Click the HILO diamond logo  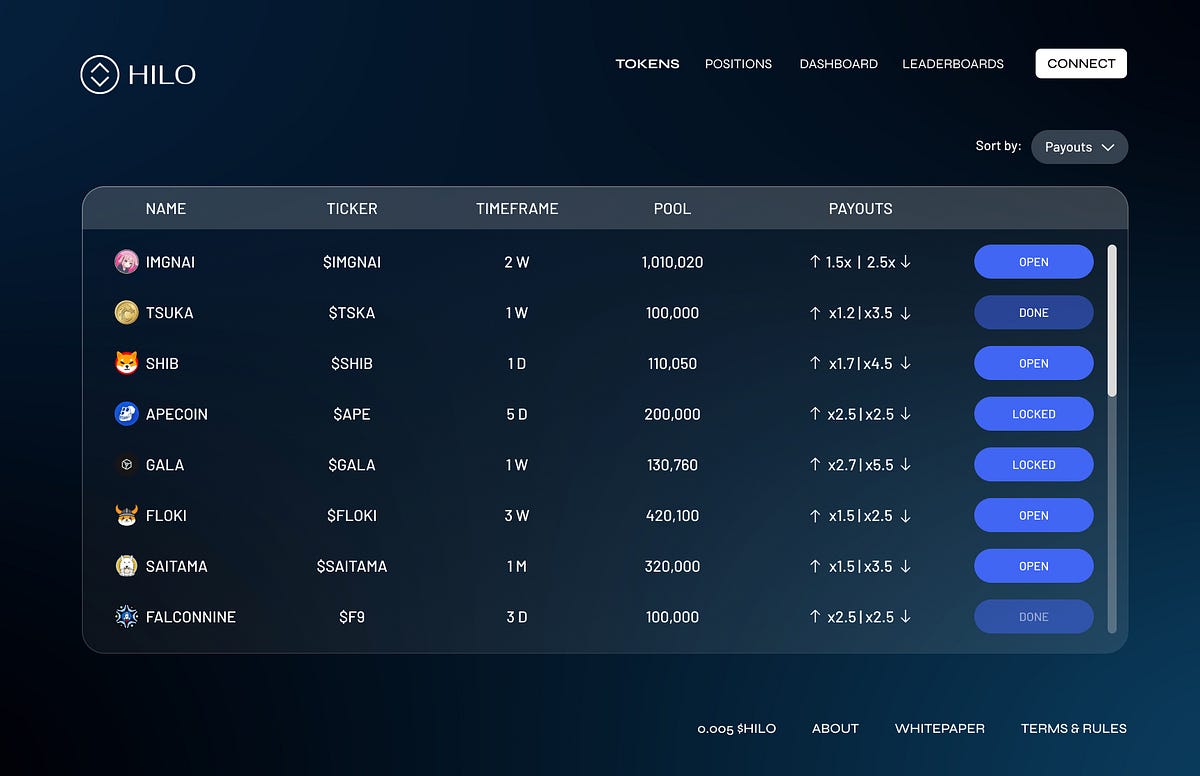tap(98, 74)
